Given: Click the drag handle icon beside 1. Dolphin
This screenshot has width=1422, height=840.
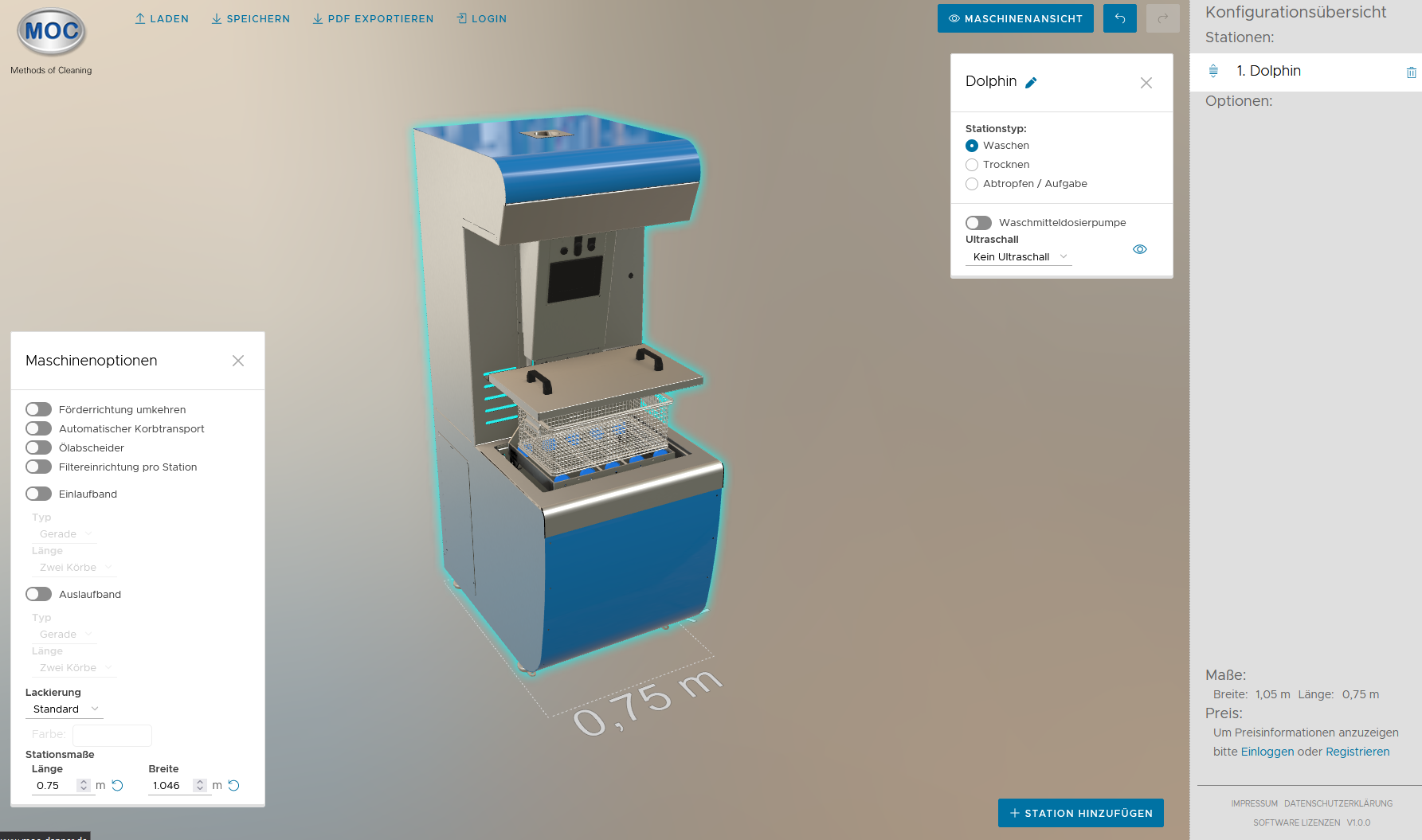Looking at the screenshot, I should point(1213,71).
